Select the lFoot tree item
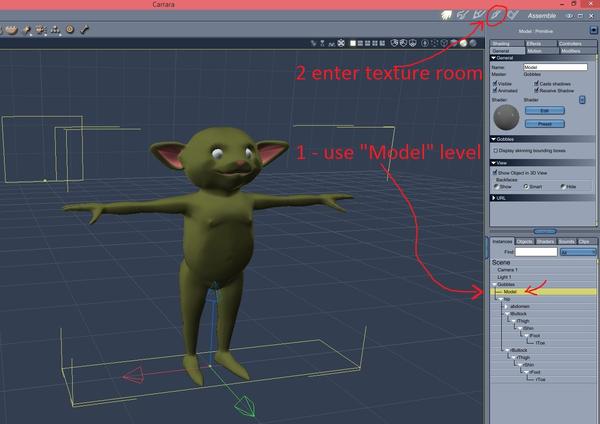This screenshot has width=600, height=424. (x=534, y=336)
